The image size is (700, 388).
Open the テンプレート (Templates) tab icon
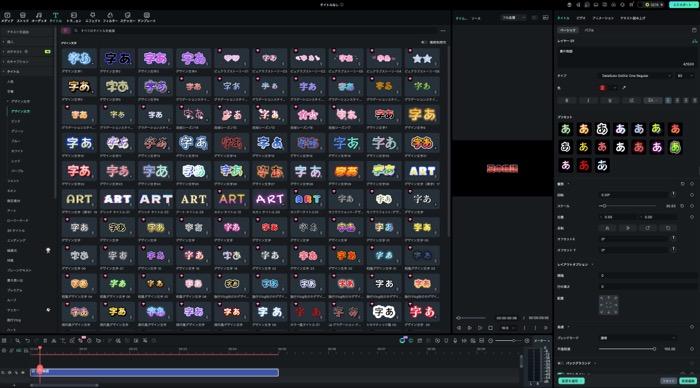click(x=146, y=17)
